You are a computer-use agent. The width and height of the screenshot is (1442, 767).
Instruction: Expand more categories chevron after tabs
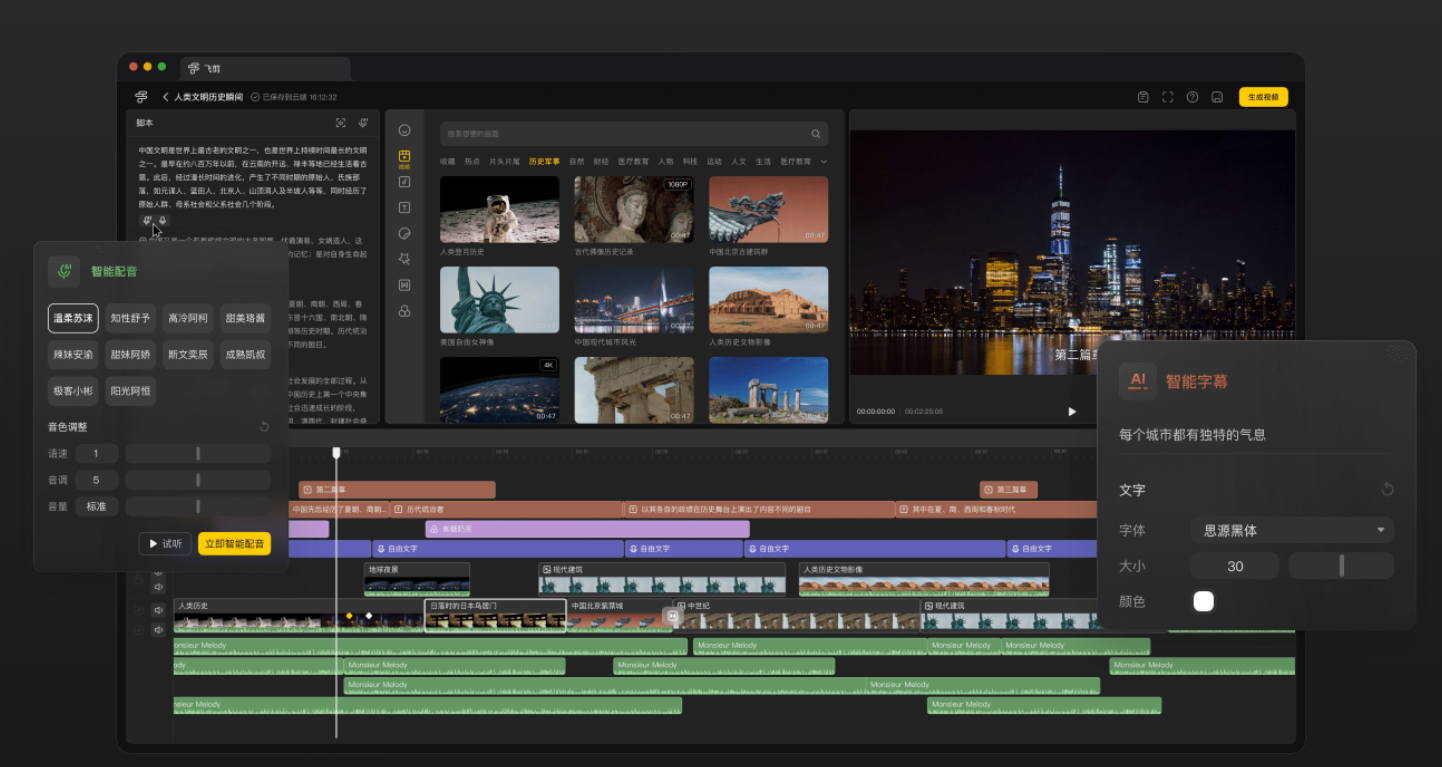click(x=824, y=161)
